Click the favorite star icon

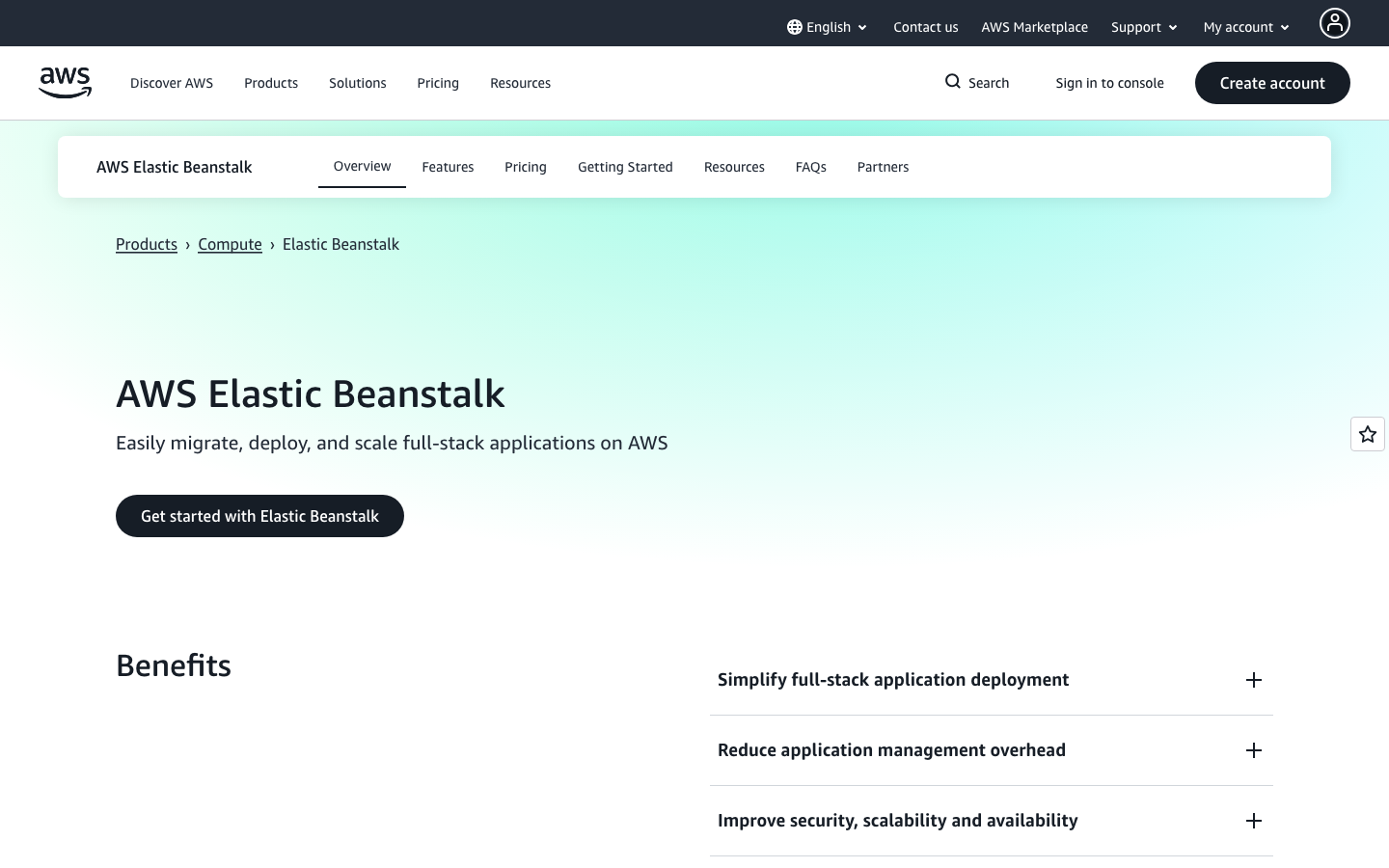1368,434
